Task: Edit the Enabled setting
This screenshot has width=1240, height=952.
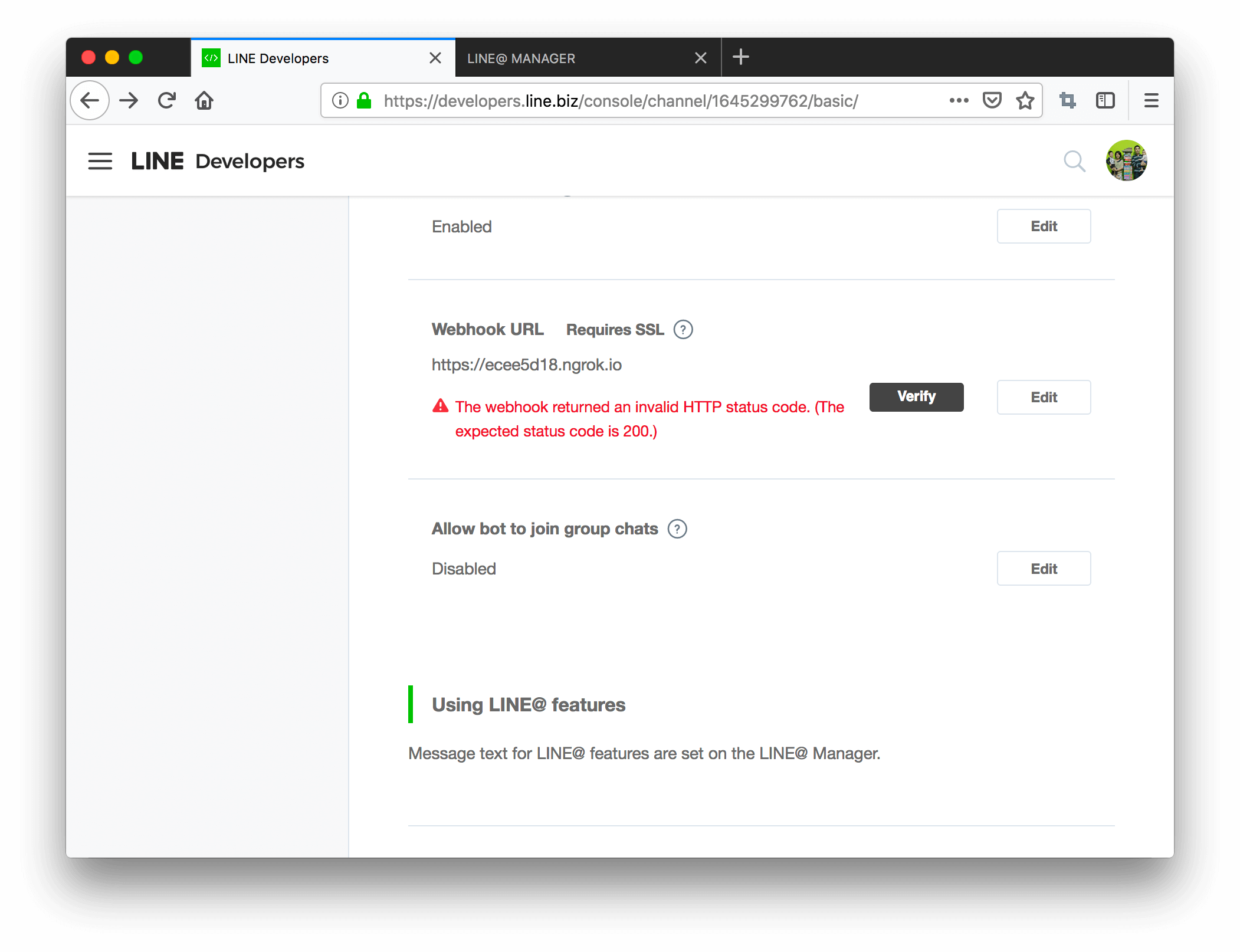Action: 1044,226
